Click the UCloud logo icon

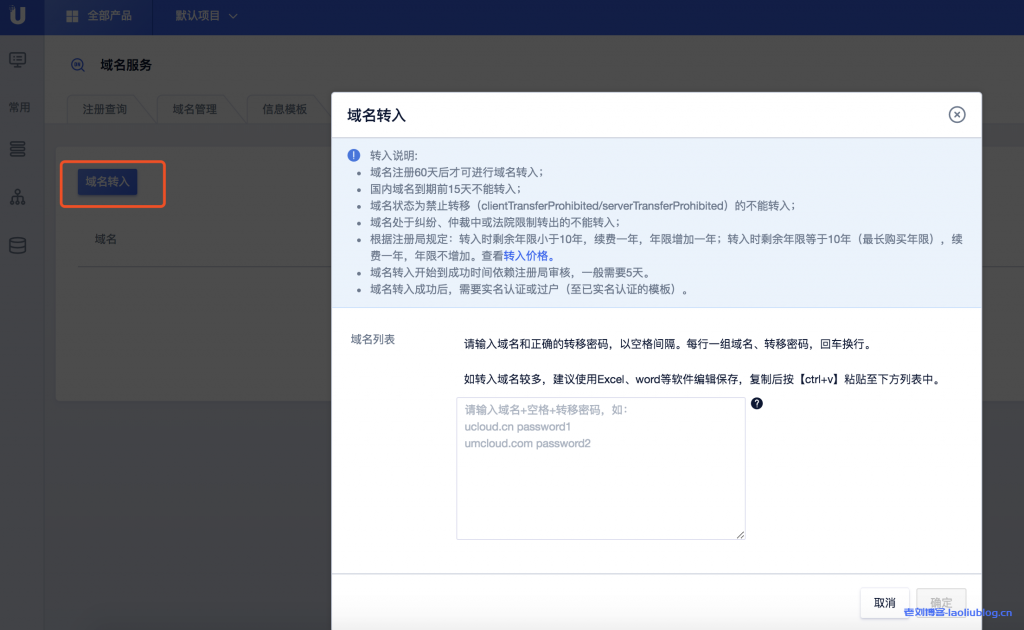(x=18, y=16)
